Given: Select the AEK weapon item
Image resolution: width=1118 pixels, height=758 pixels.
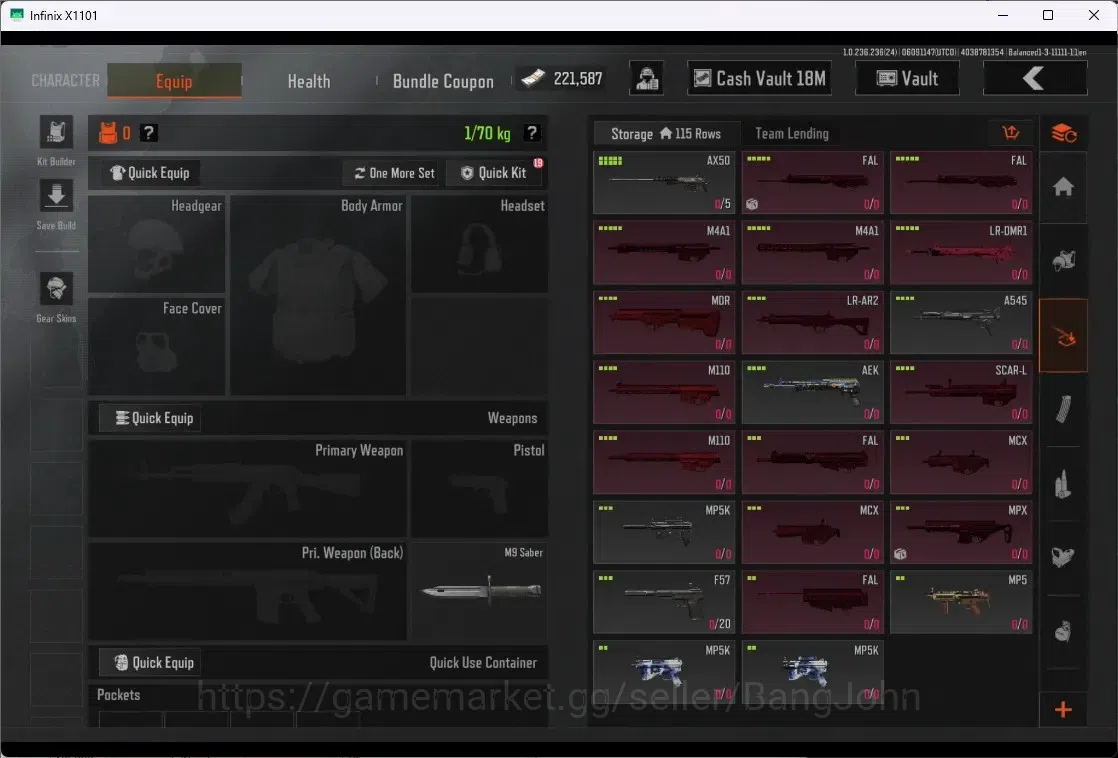Looking at the screenshot, I should pos(812,392).
